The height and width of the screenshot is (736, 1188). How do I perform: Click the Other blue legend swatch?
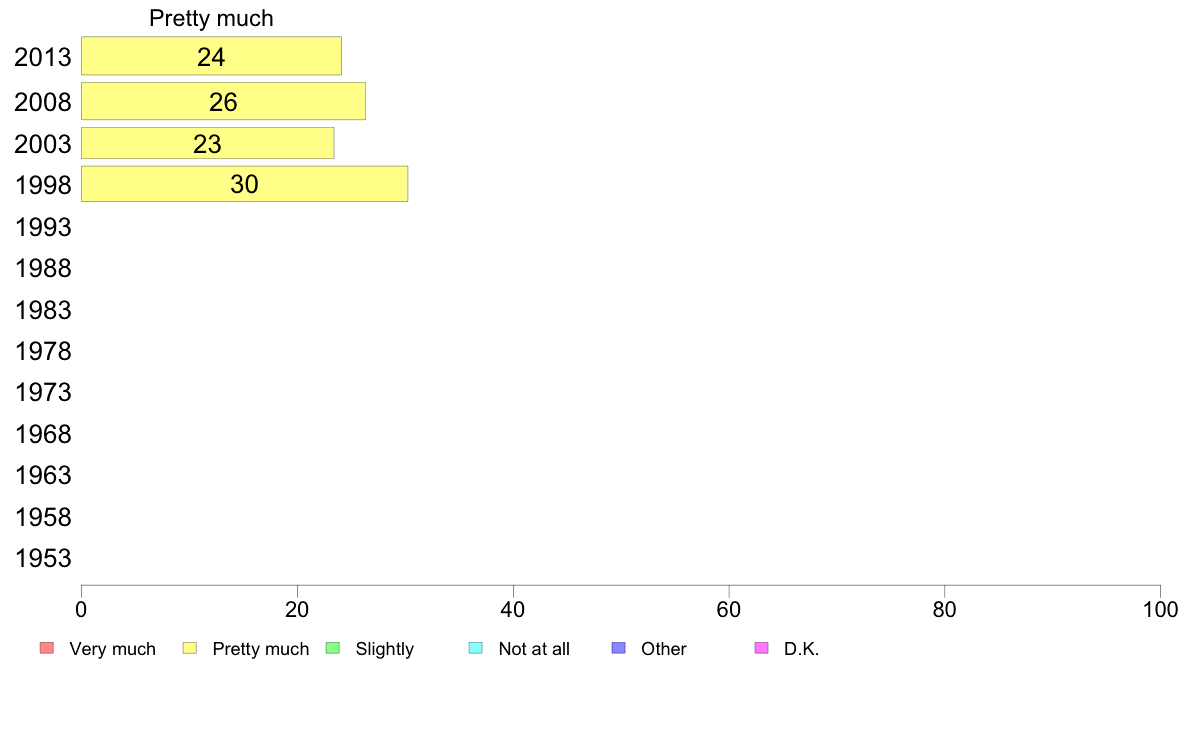(x=618, y=648)
